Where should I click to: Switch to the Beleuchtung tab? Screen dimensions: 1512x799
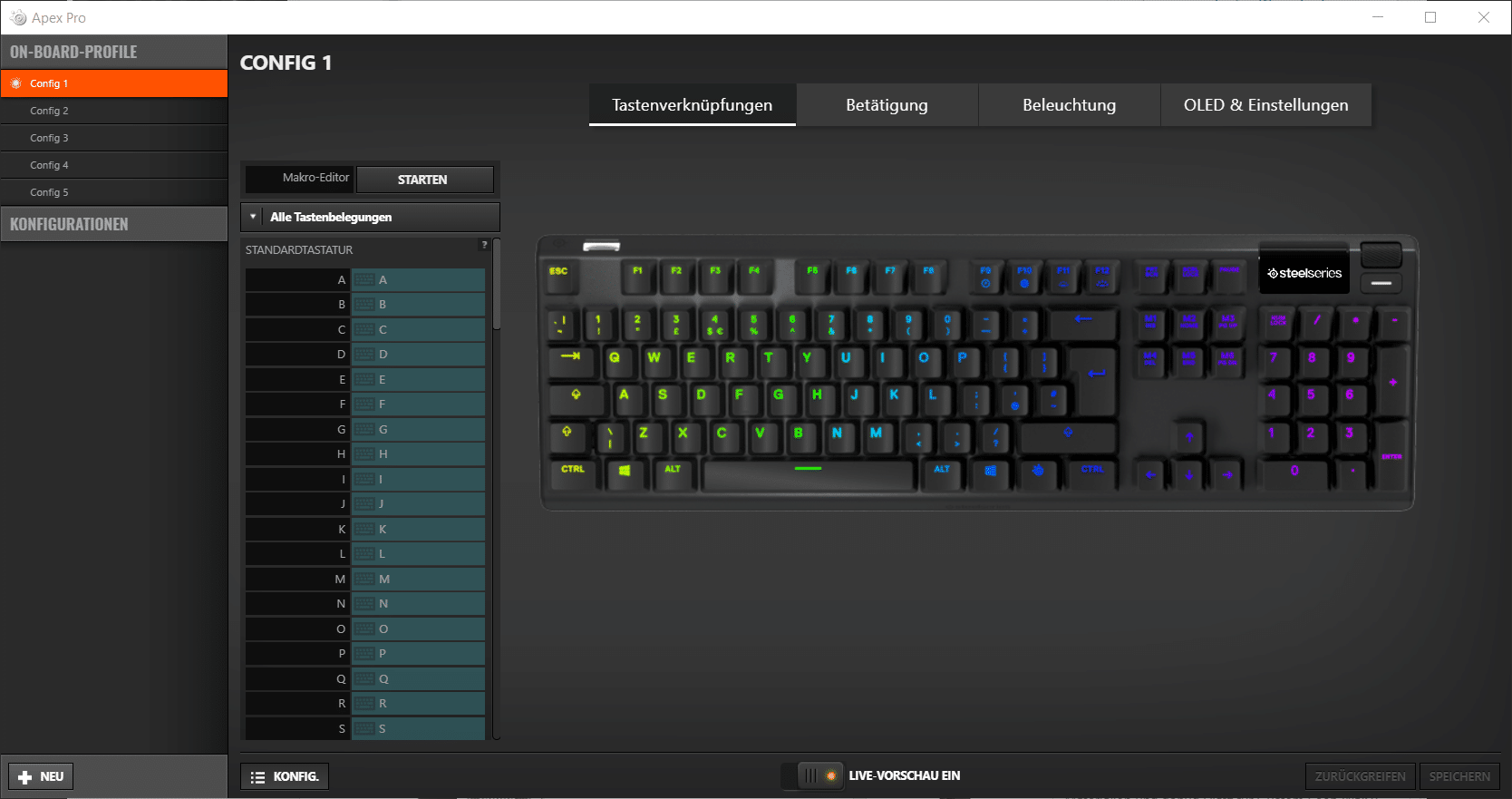1069,105
